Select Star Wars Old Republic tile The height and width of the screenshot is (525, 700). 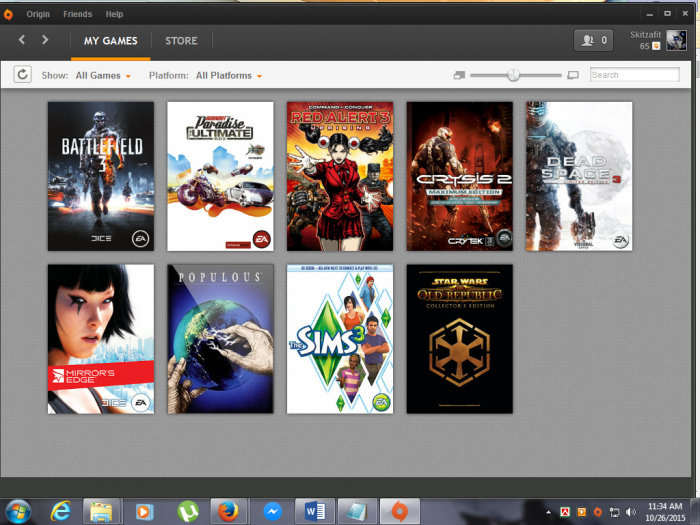460,339
